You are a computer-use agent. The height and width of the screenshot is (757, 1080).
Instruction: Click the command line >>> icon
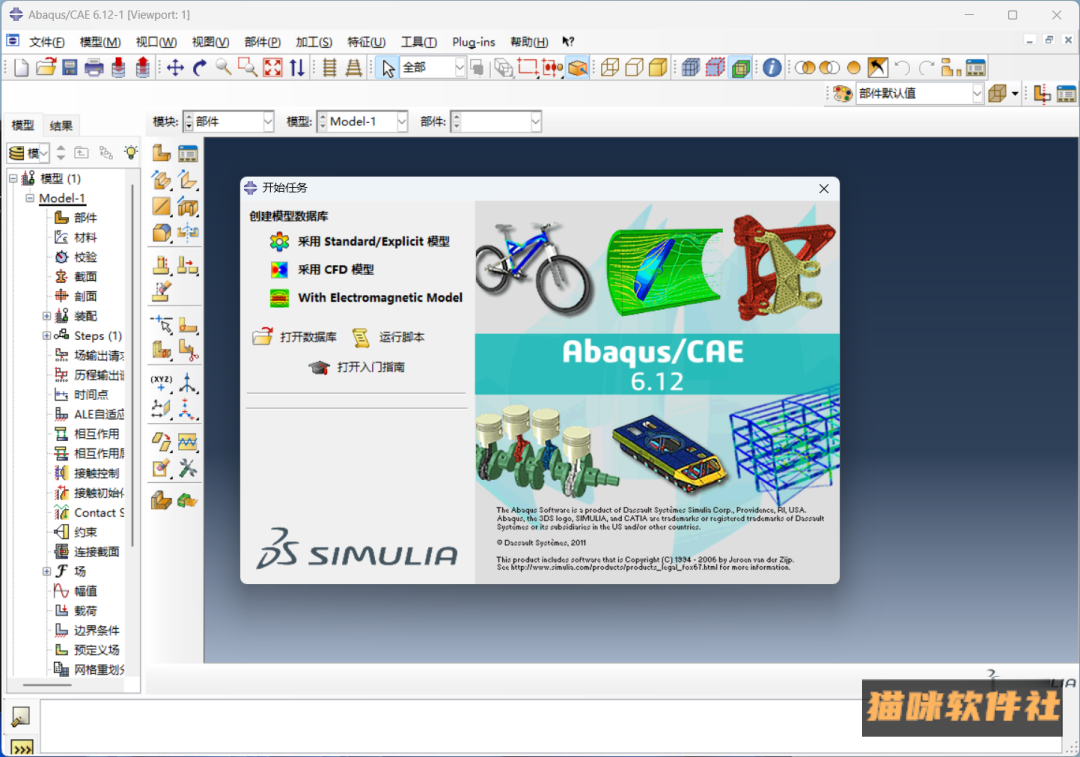22,748
